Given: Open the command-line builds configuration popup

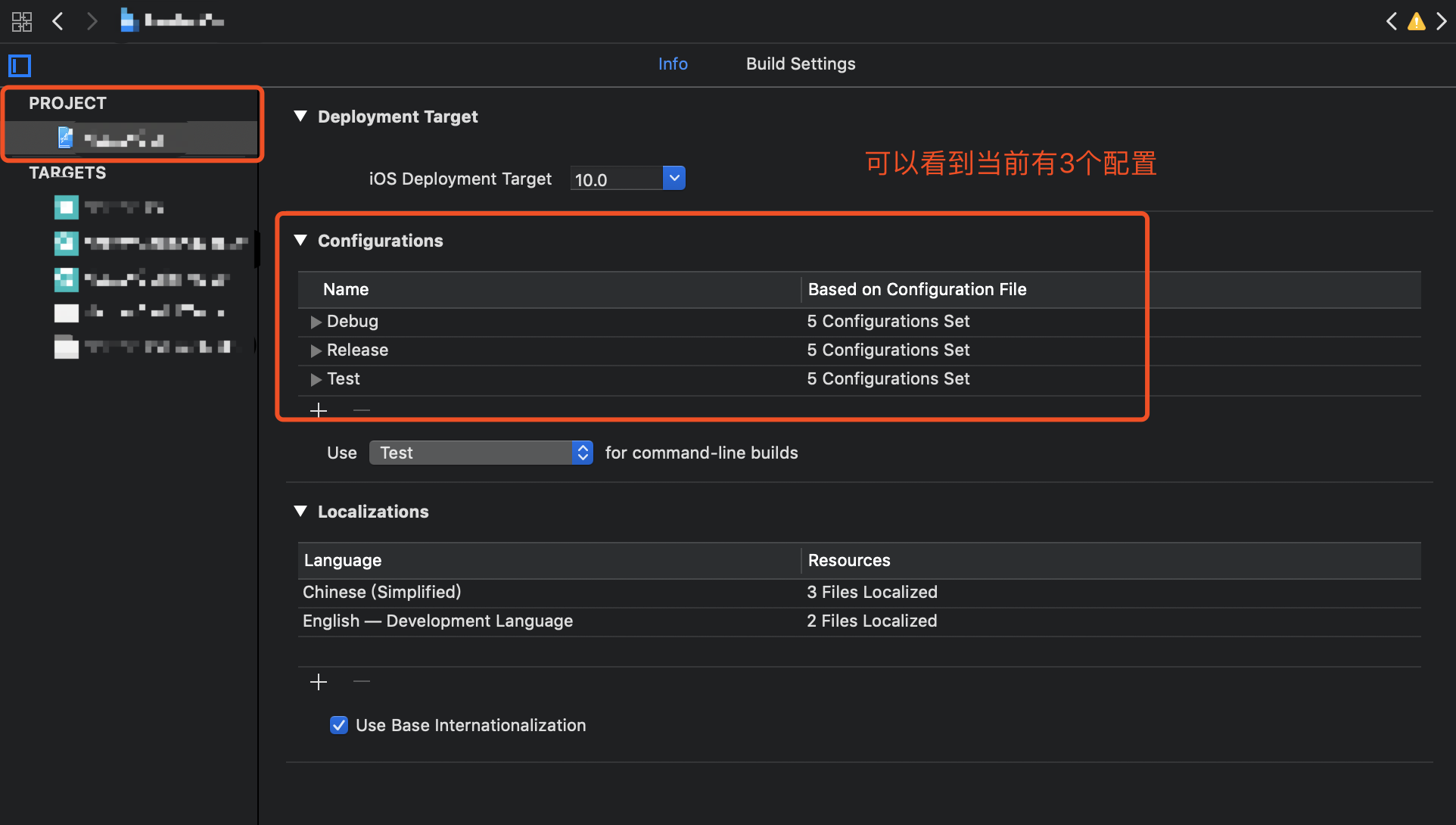Looking at the screenshot, I should pos(481,453).
